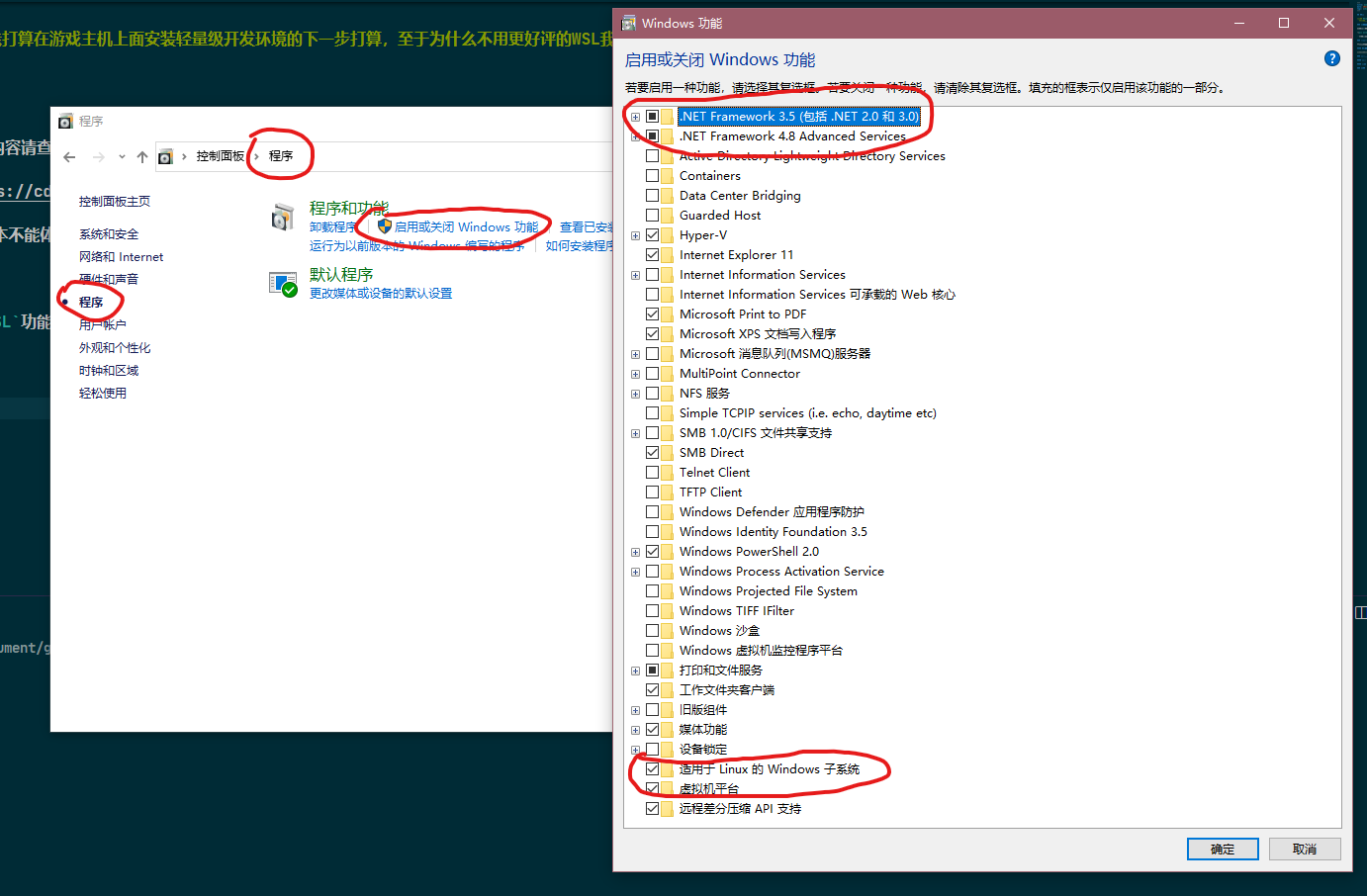This screenshot has width=1367, height=896.
Task: Go back in Control Panel window
Action: coord(69,156)
